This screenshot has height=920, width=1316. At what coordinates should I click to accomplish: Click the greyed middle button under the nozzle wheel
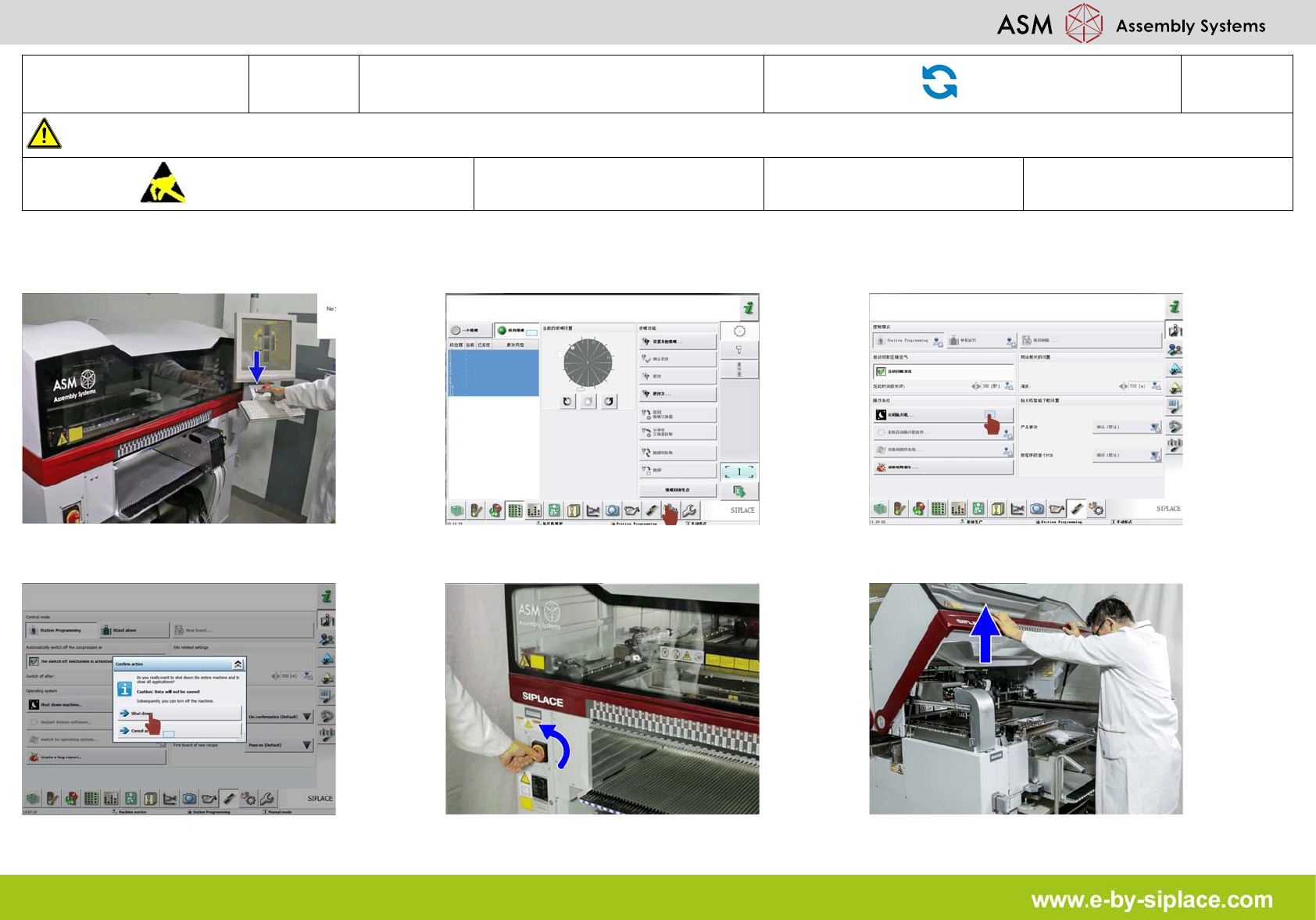point(588,402)
